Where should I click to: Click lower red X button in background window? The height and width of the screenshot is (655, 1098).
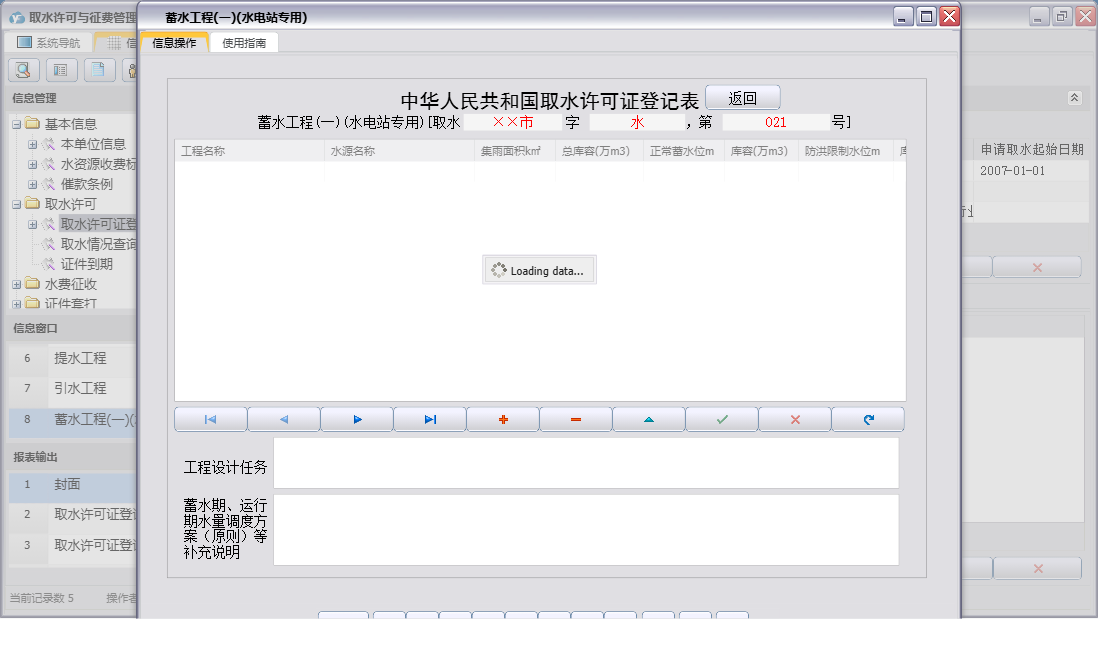[1038, 569]
